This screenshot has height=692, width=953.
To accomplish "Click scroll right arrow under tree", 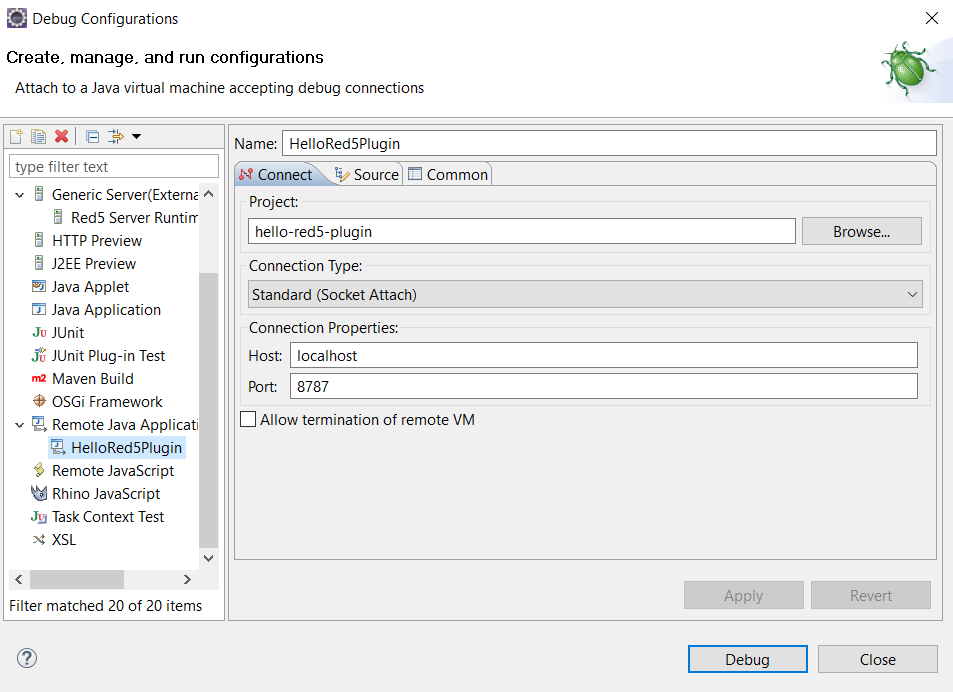I will [187, 580].
